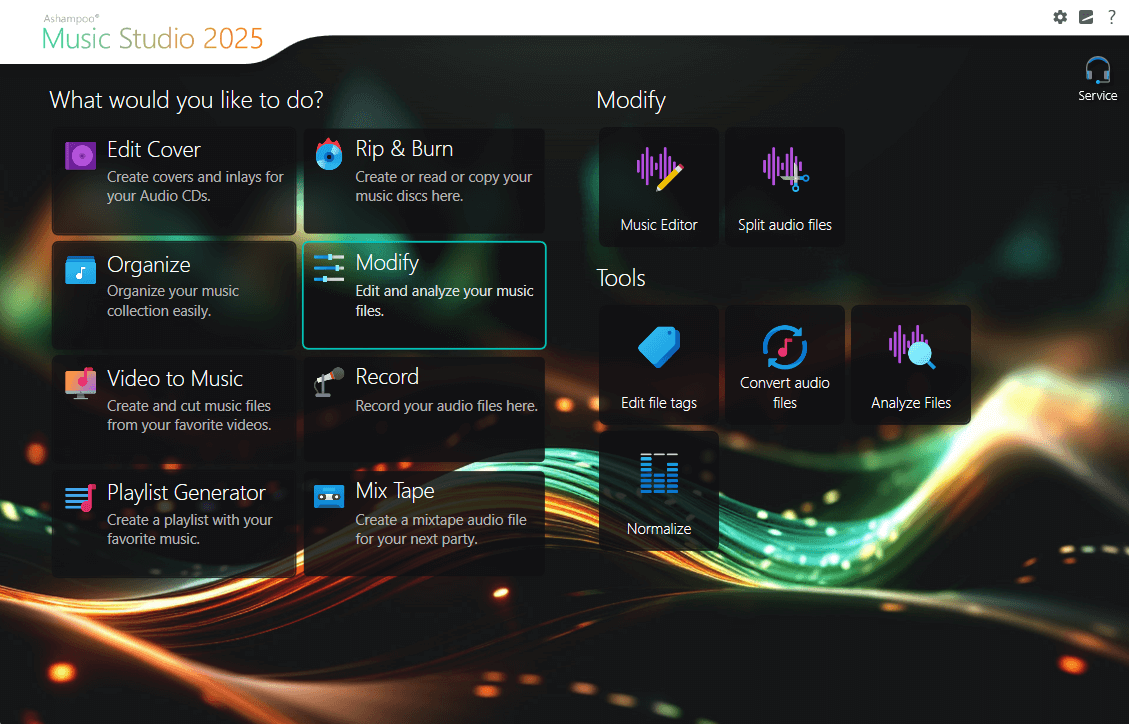Select the Edit Cover category
This screenshot has height=724, width=1129.
tap(174, 181)
